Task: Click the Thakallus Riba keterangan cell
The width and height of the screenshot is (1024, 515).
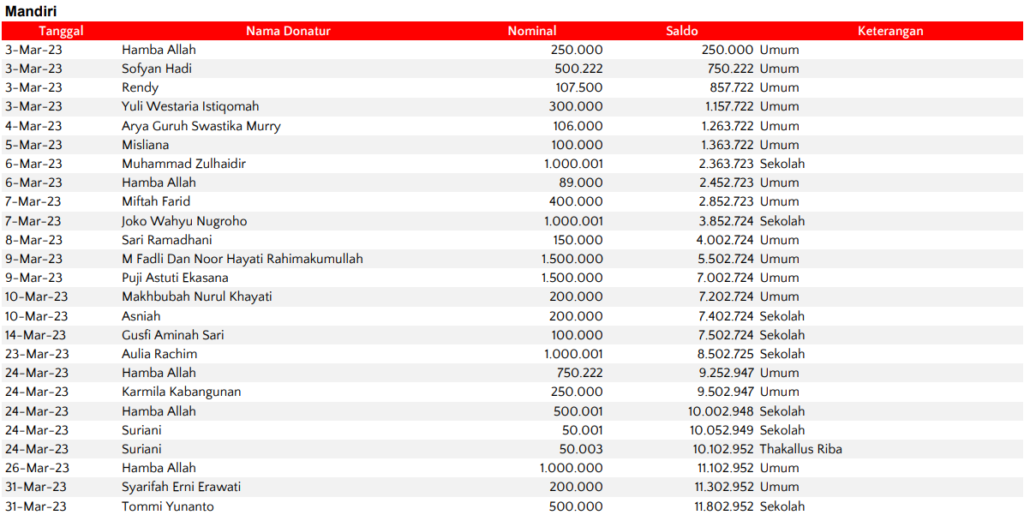Action: (x=800, y=449)
